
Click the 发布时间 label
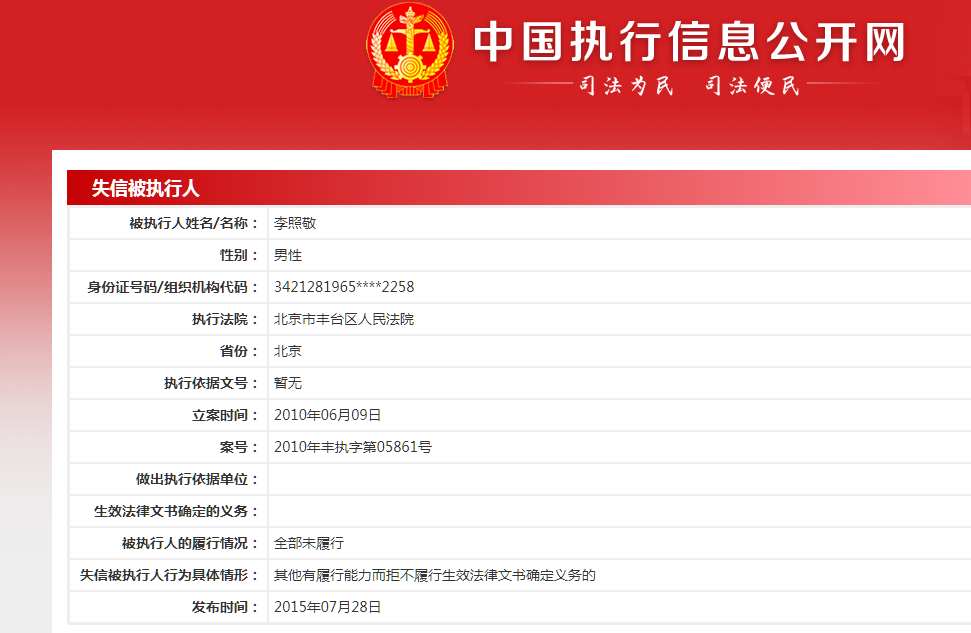point(225,607)
